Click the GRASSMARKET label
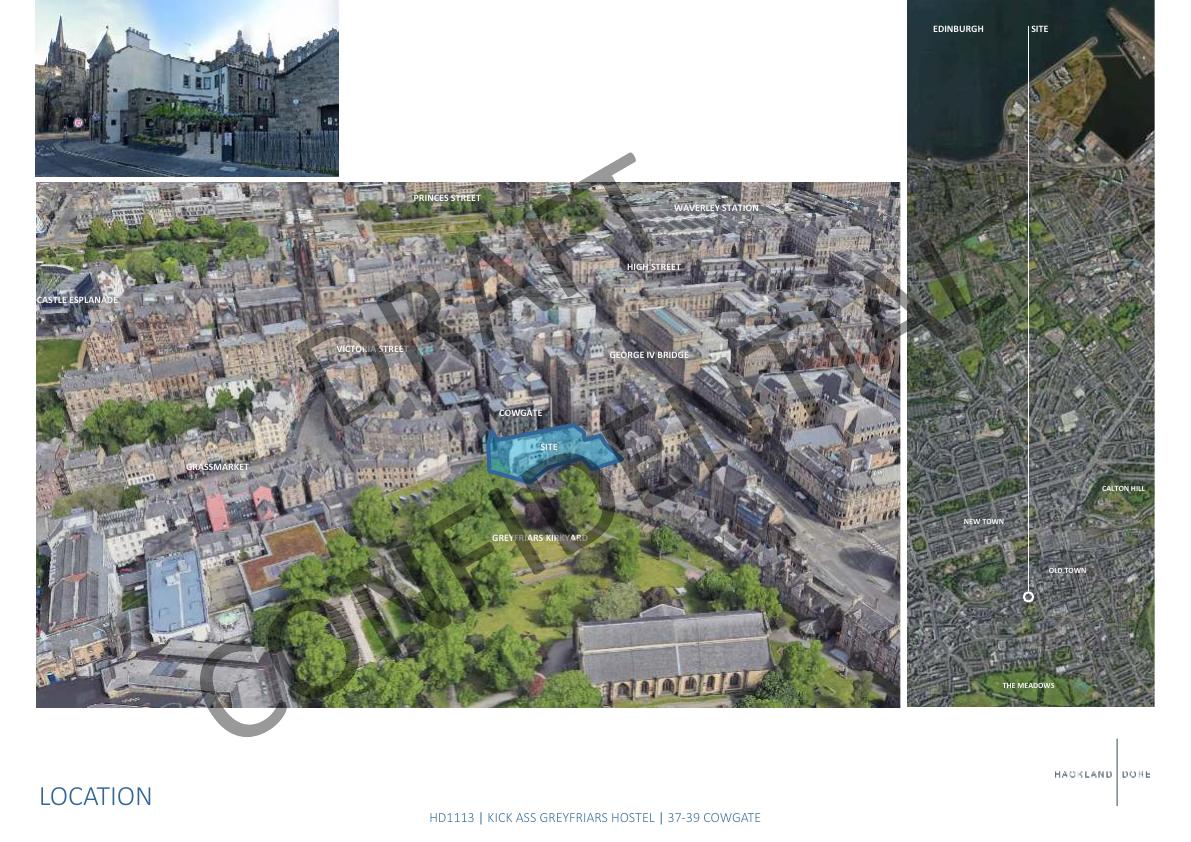1191x842 pixels. [217, 467]
